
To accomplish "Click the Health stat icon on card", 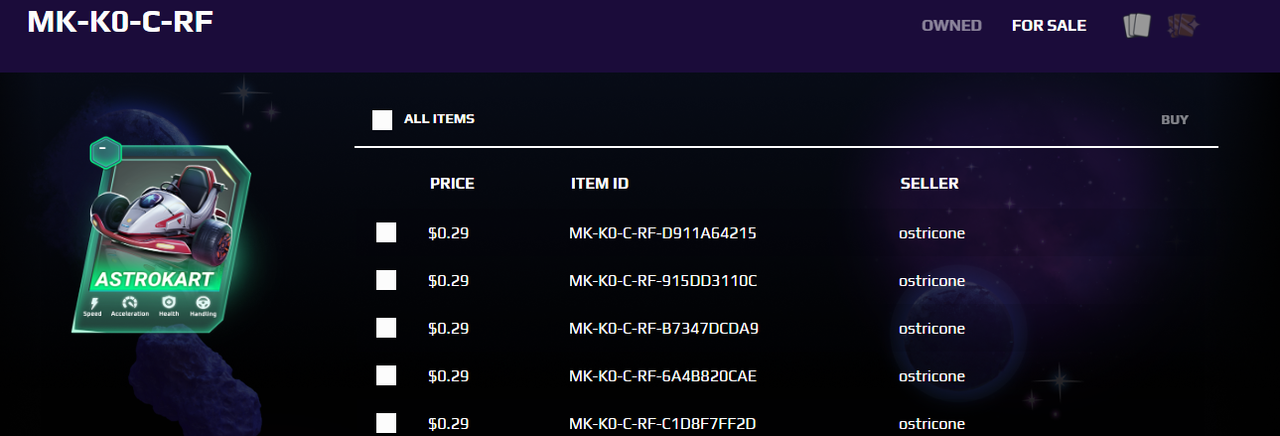I will click(x=168, y=302).
